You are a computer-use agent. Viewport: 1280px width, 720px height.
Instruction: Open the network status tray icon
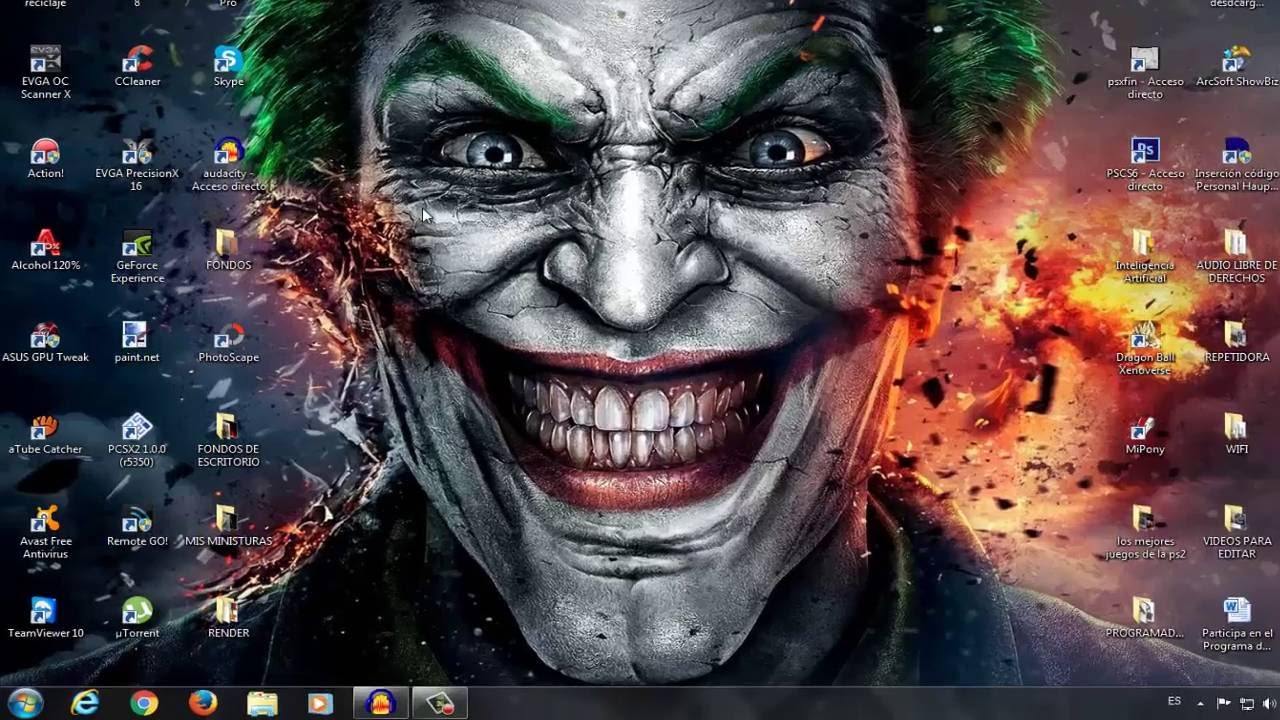point(1246,704)
